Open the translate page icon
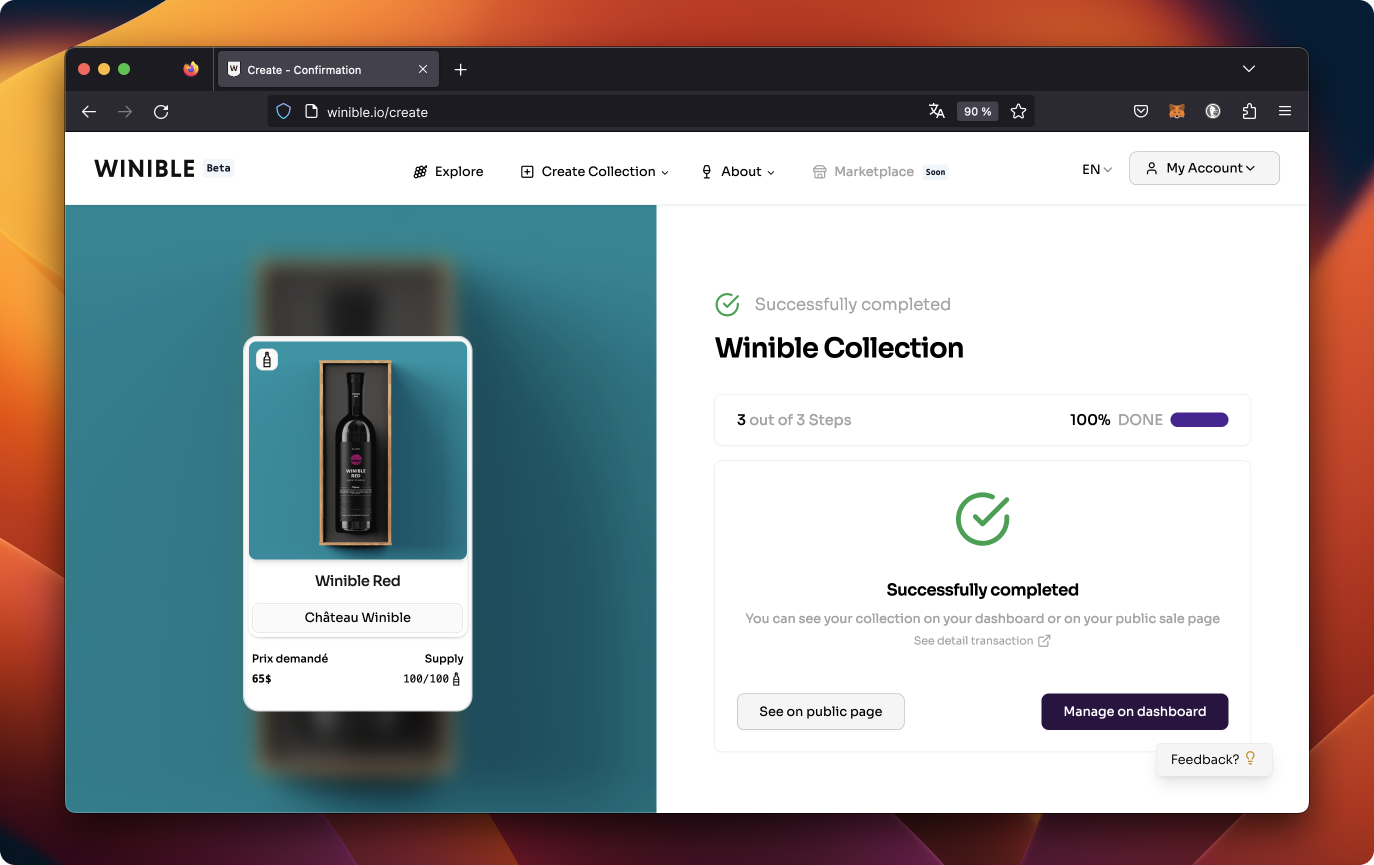This screenshot has width=1374, height=865. (937, 112)
